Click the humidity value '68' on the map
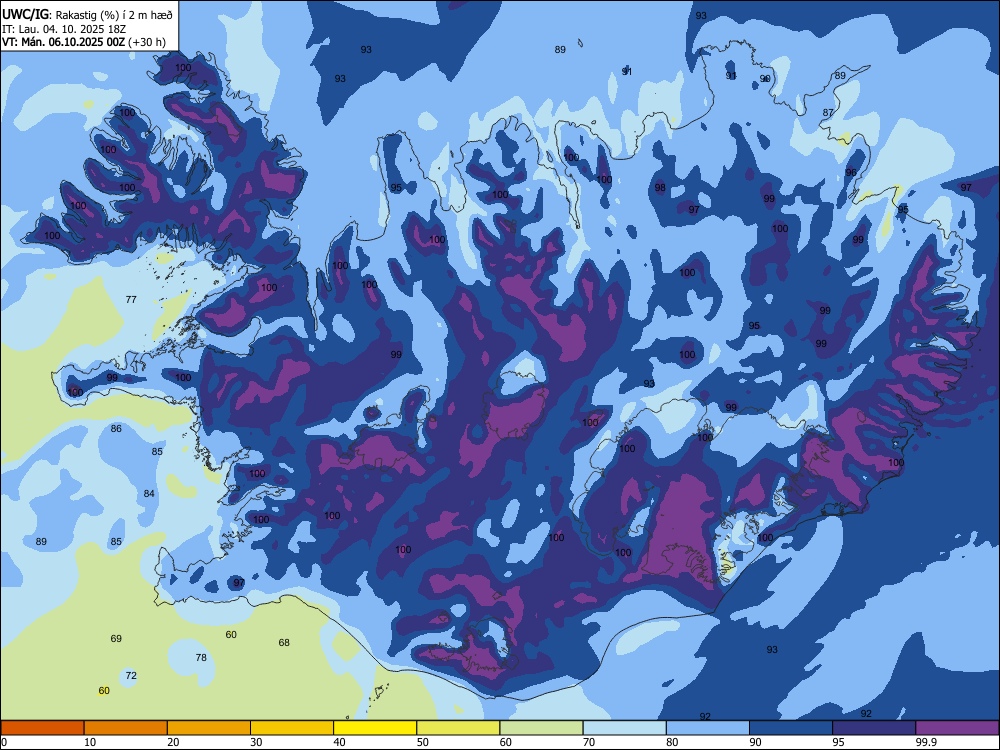Image resolution: width=1000 pixels, height=750 pixels. pos(284,642)
